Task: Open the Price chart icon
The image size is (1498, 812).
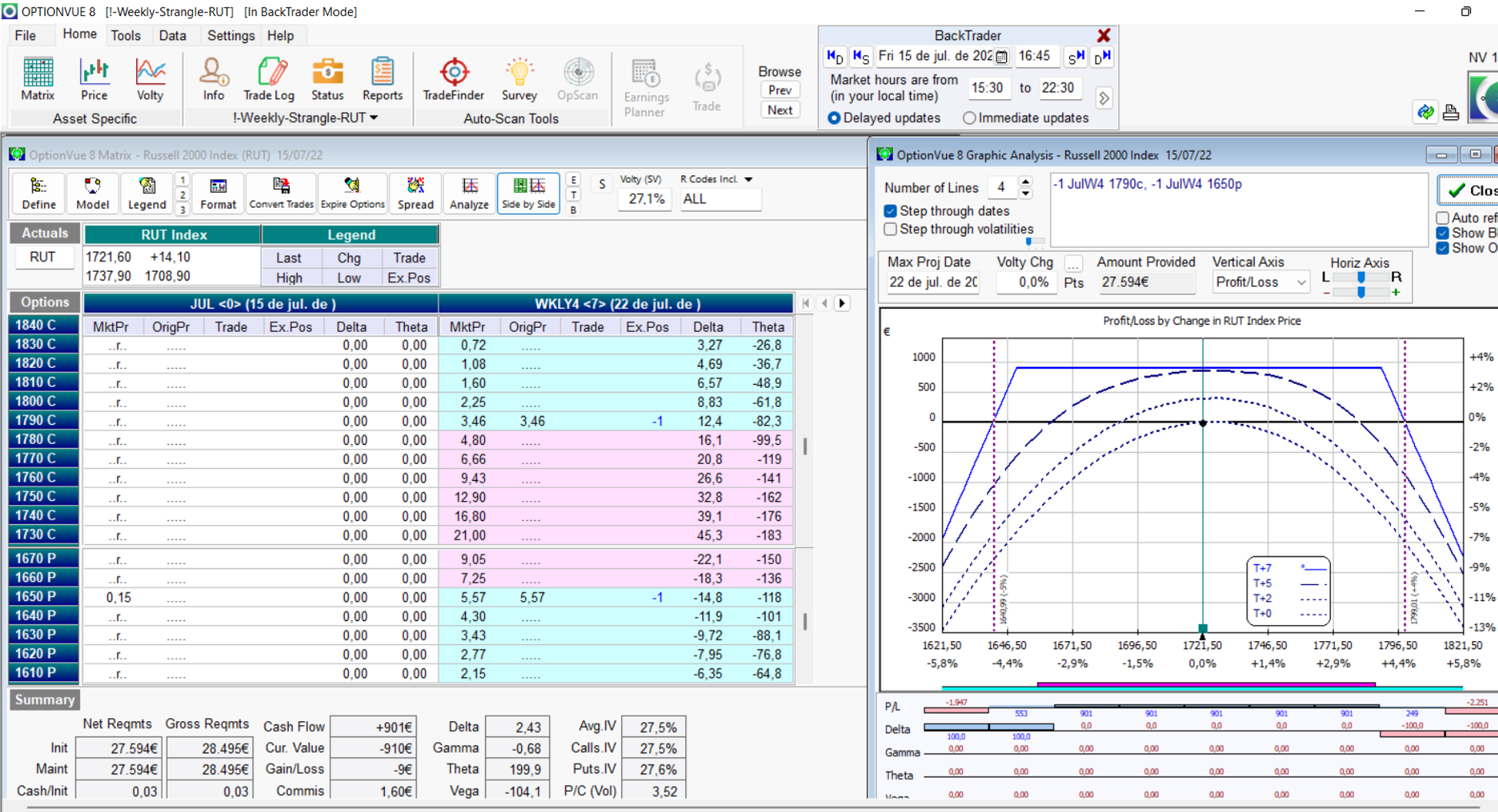Action: click(94, 79)
